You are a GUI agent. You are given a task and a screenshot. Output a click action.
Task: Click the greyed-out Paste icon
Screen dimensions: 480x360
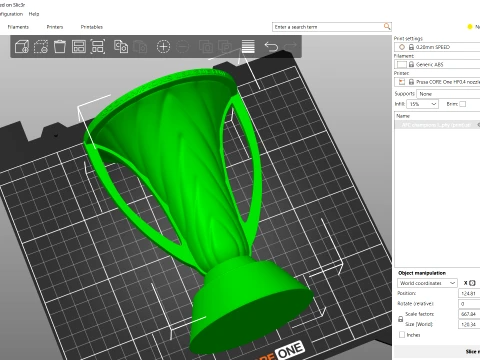[x=140, y=47]
